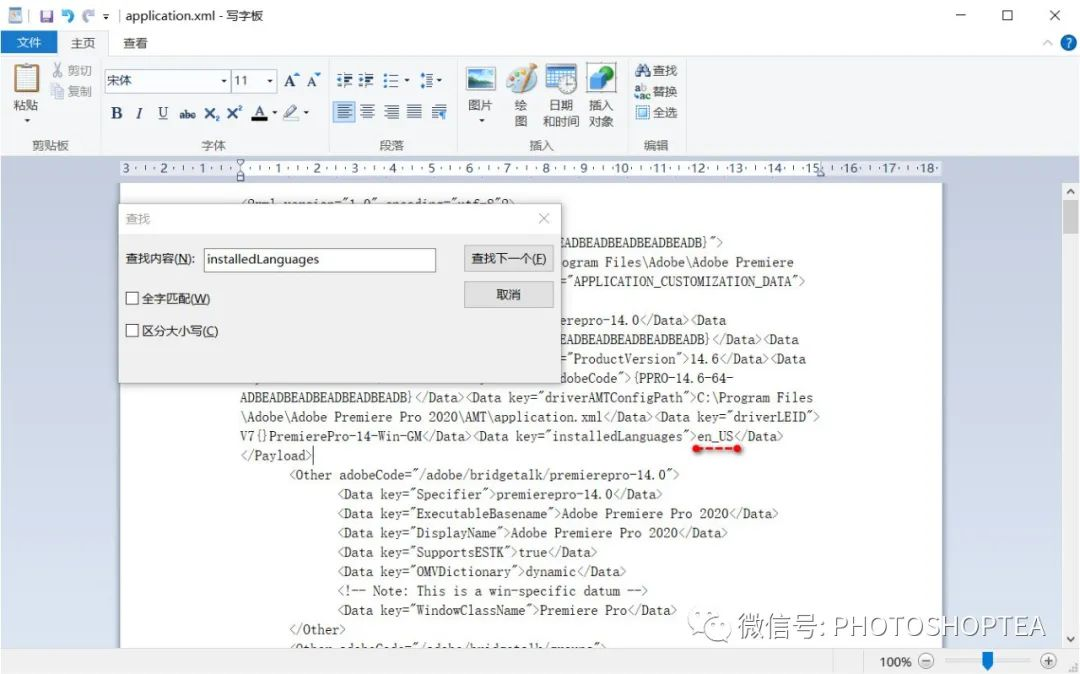Viewport: 1080px width, 674px height.
Task: Open the highlight color dropdown arrow
Action: click(307, 113)
